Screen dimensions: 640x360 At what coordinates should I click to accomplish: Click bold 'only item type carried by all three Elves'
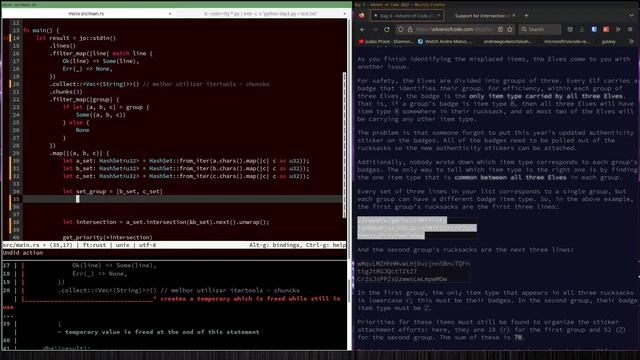[x=546, y=96]
